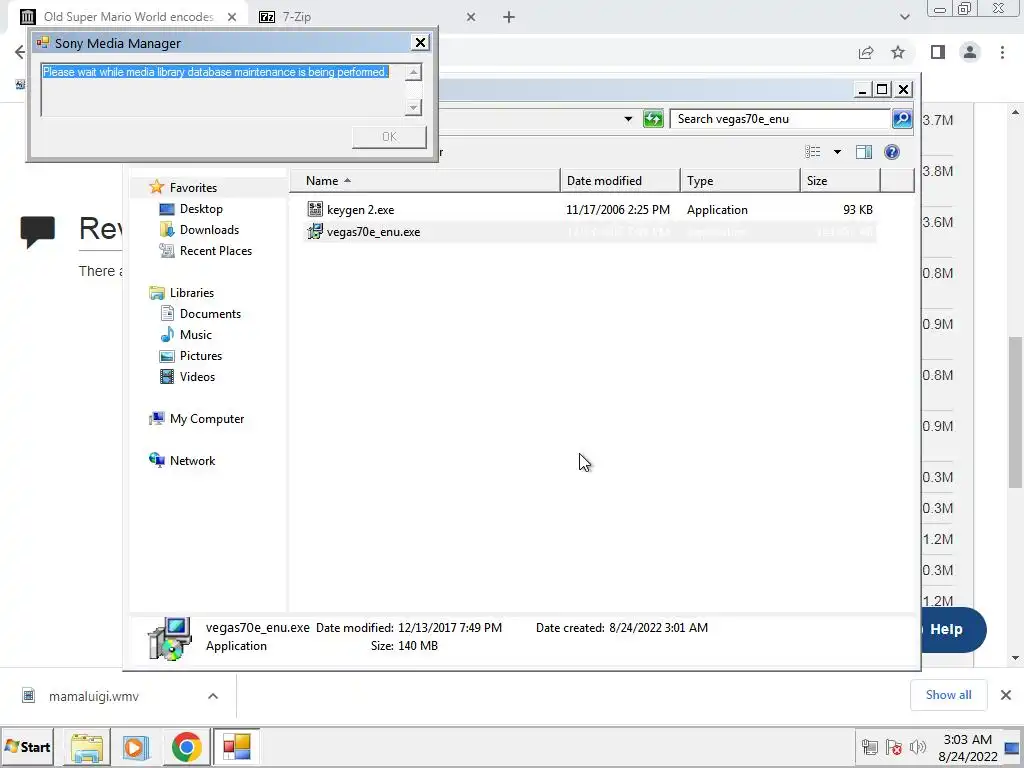
Task: Click the 93 KB size cell
Action: (857, 210)
